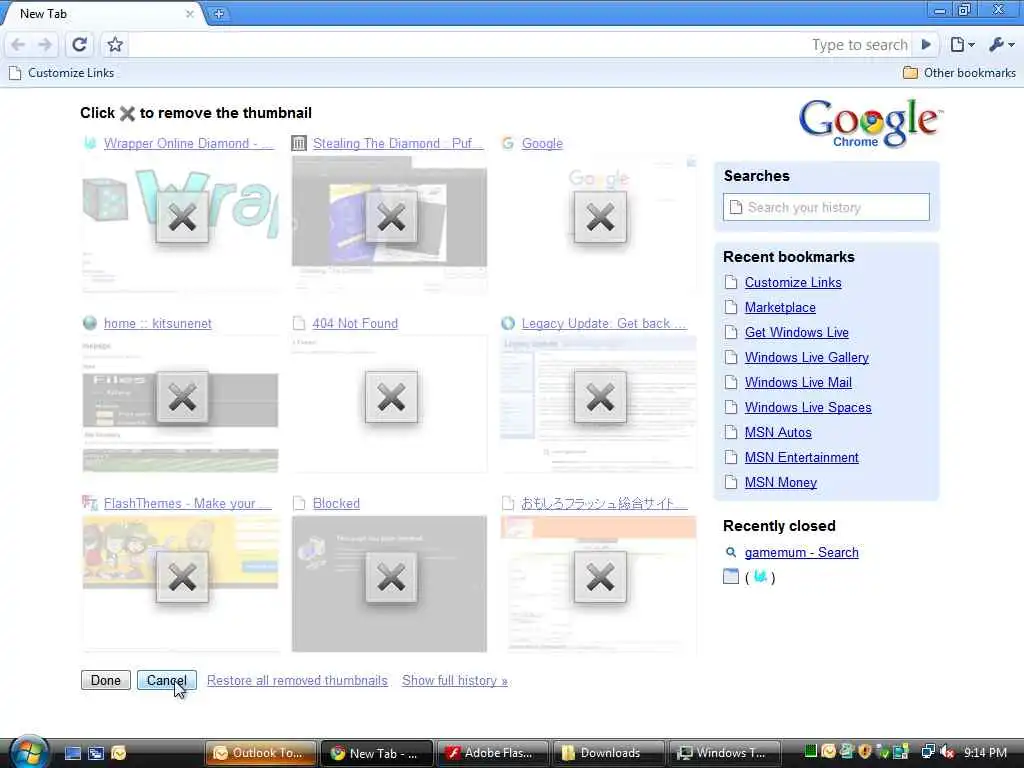Click the Go arrow beside address bar
1024x768 pixels.
[x=926, y=44]
